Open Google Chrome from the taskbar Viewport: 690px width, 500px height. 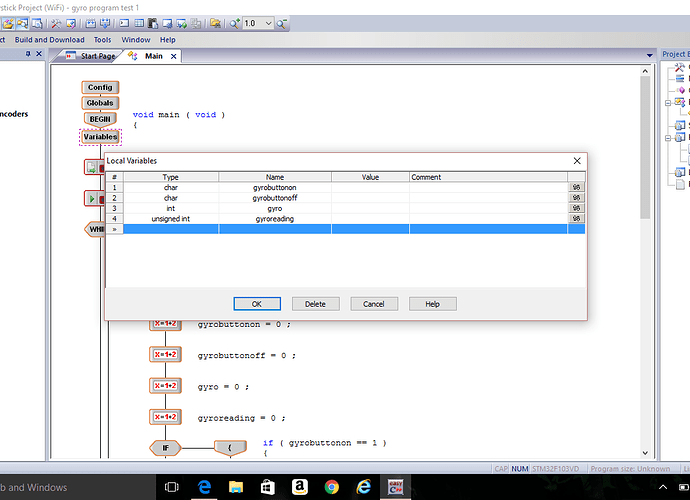pos(331,487)
